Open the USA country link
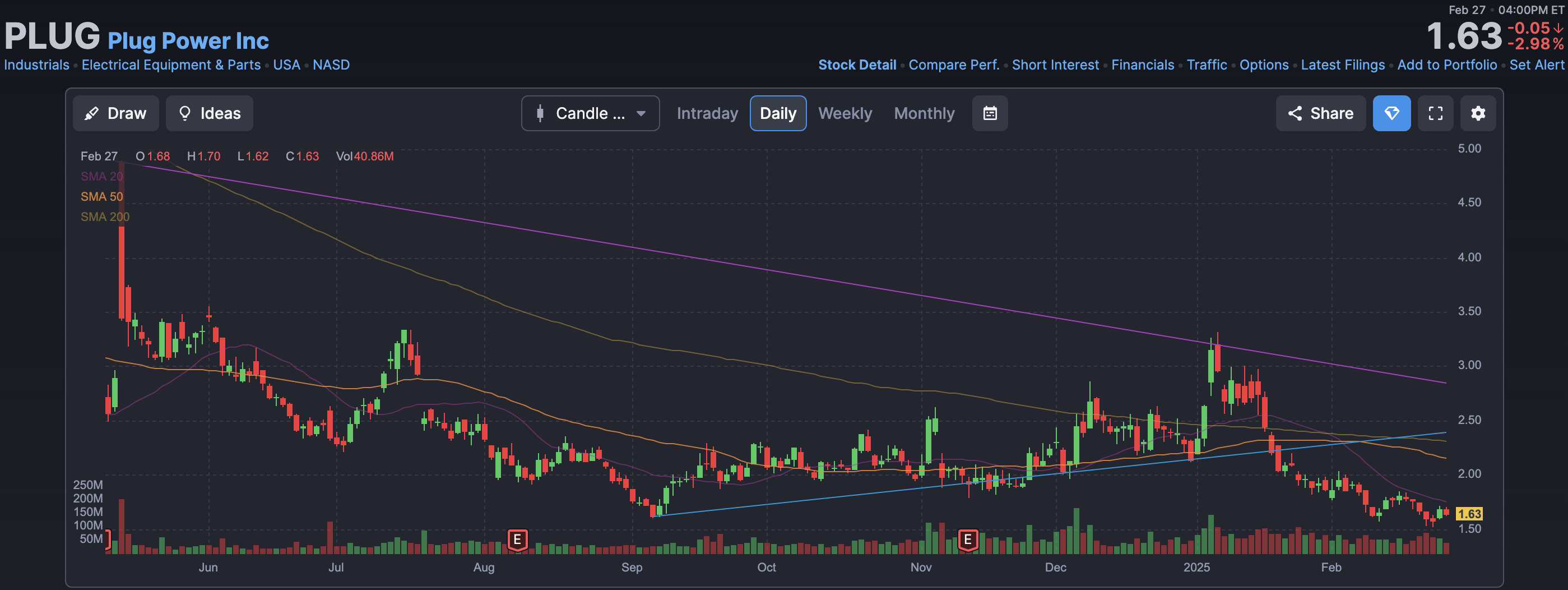The height and width of the screenshot is (590, 1568). tap(287, 64)
